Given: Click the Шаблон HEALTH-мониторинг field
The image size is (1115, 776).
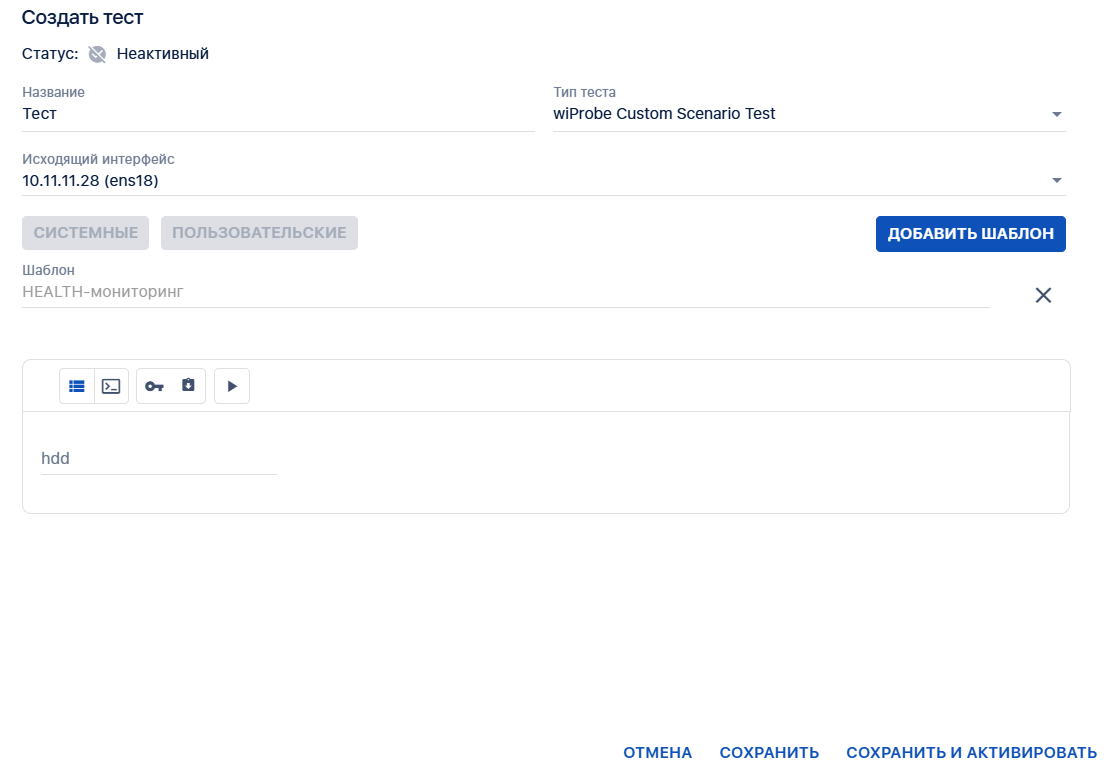Looking at the screenshot, I should (505, 292).
